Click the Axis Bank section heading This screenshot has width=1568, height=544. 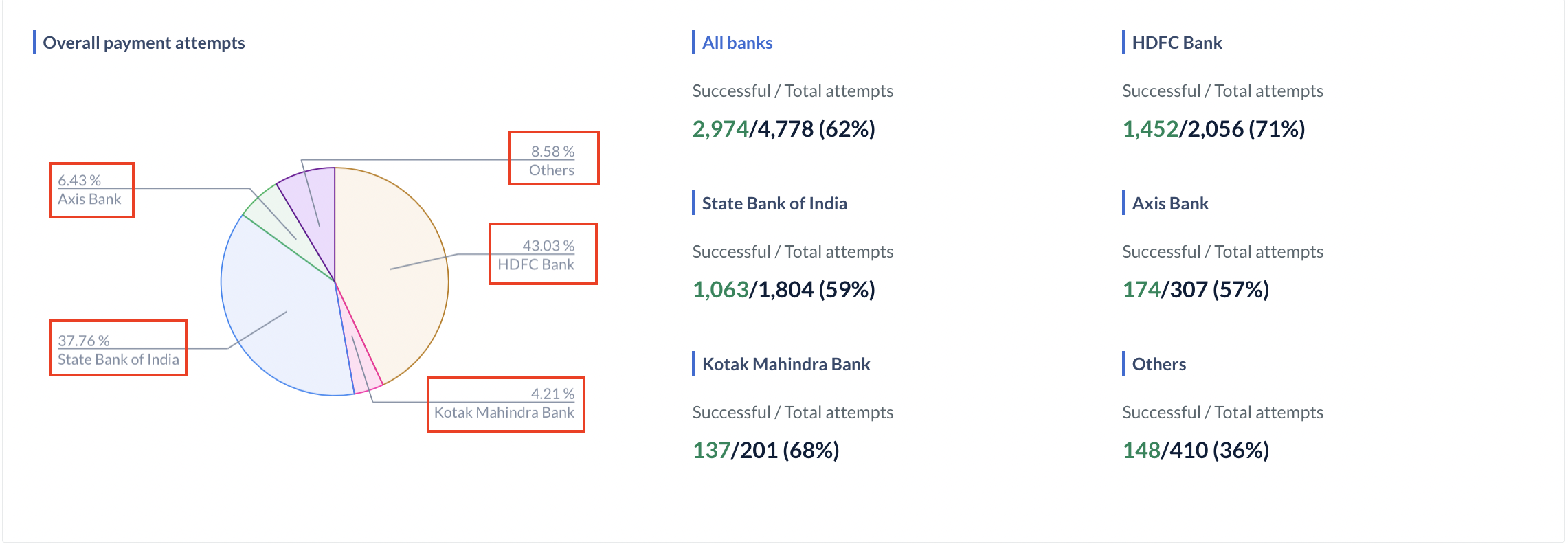click(x=1170, y=203)
